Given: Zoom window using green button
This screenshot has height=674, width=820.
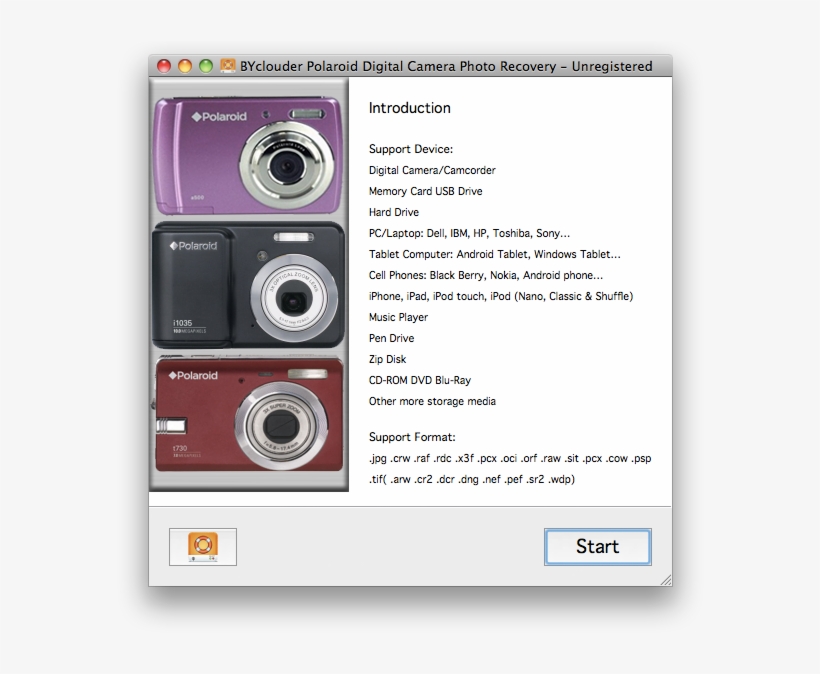Looking at the screenshot, I should [x=206, y=66].
